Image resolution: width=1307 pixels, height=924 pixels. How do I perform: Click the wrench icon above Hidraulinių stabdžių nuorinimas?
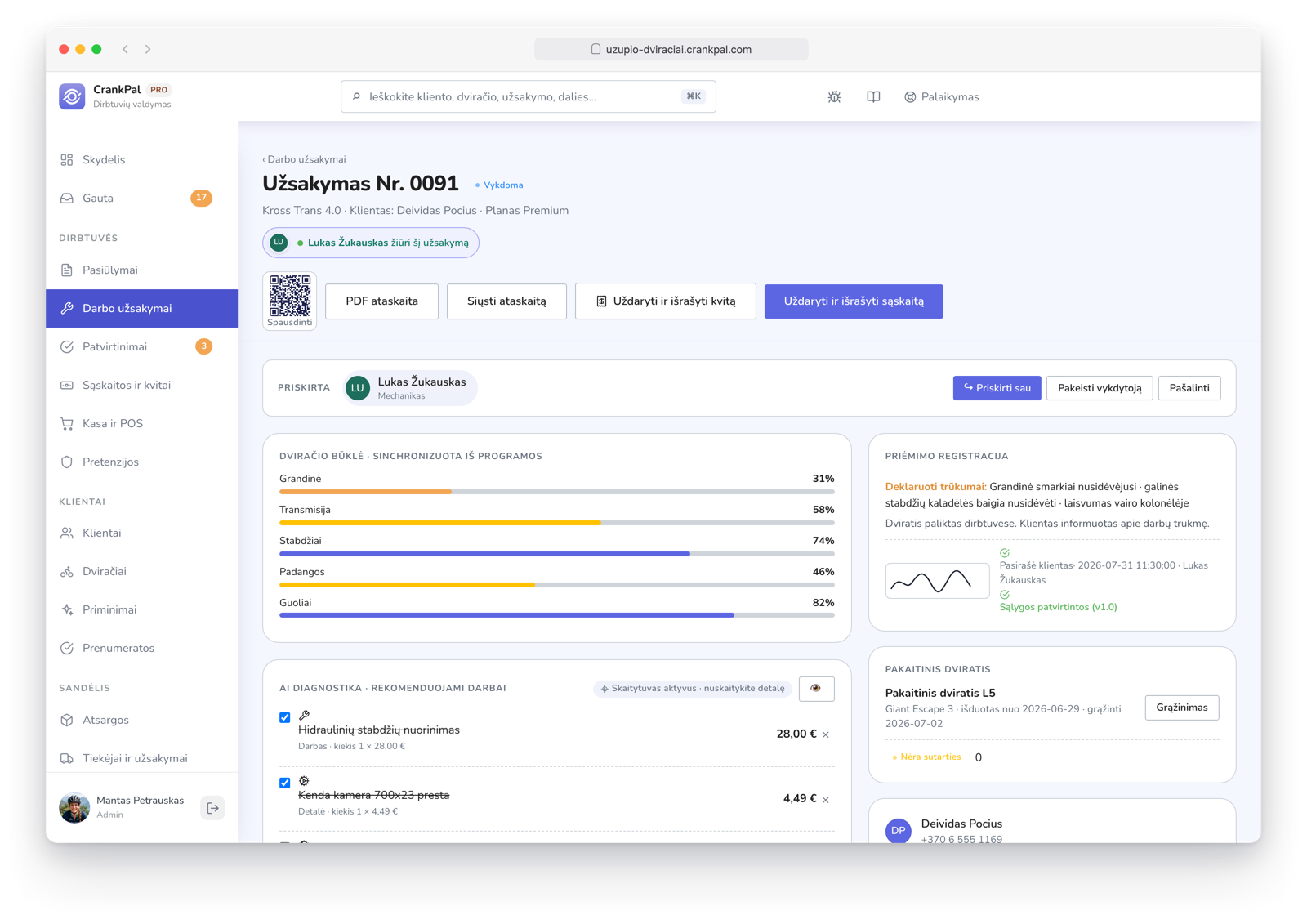tap(304, 716)
